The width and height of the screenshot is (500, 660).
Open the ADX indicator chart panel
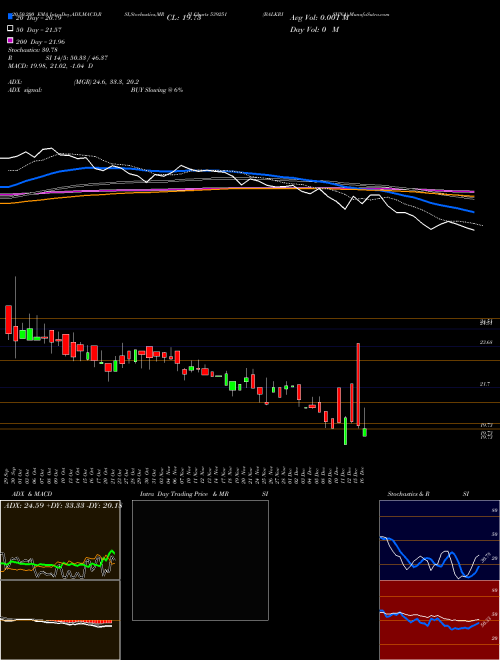[x=60, y=540]
